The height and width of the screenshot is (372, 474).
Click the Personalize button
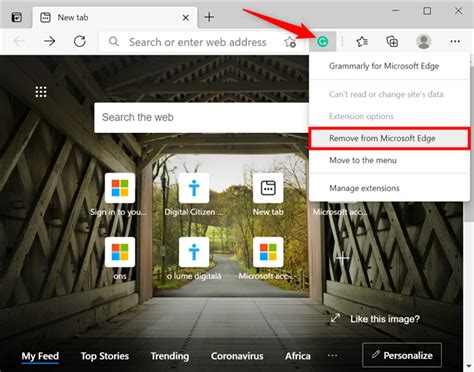pos(402,355)
